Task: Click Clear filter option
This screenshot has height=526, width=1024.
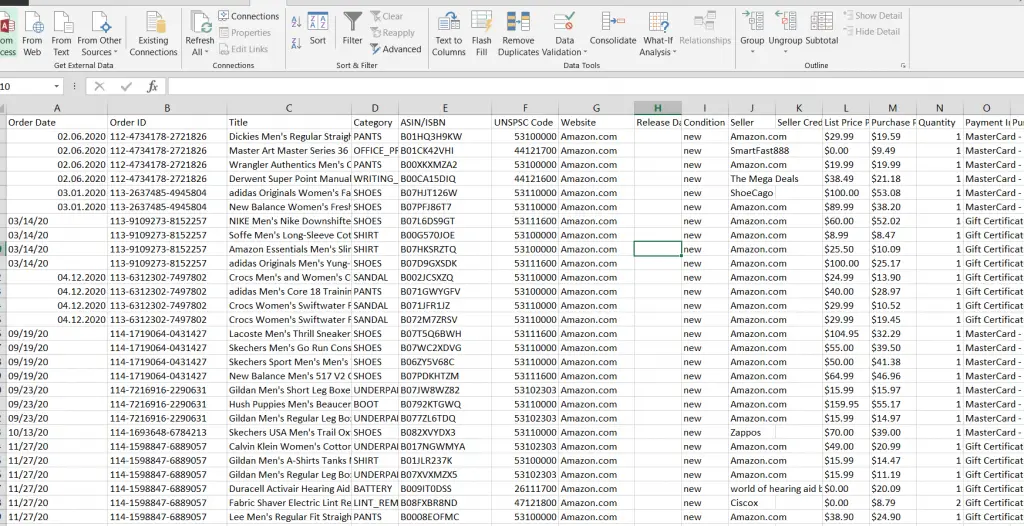Action: click(x=387, y=16)
